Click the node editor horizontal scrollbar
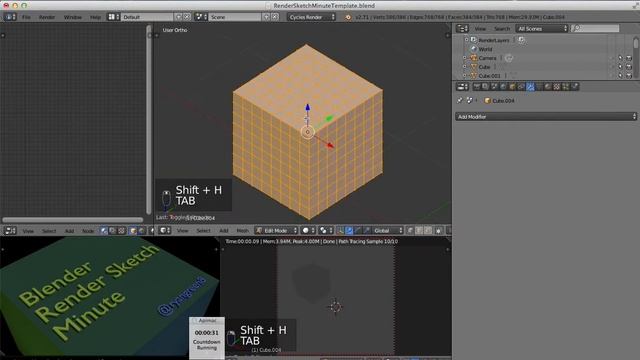This screenshot has height=360, width=640. [73, 220]
